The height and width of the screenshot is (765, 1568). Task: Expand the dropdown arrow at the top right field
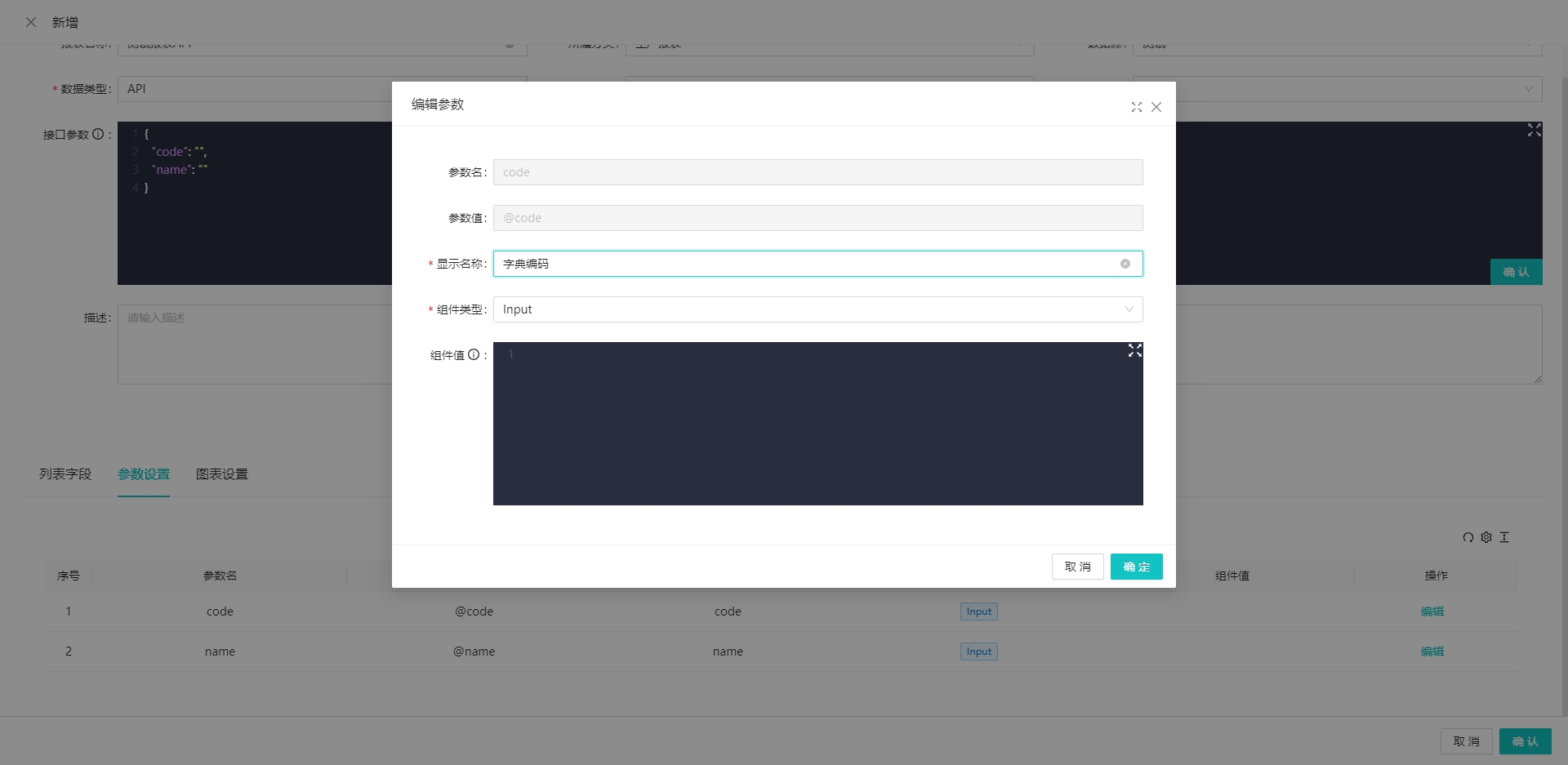1529,89
